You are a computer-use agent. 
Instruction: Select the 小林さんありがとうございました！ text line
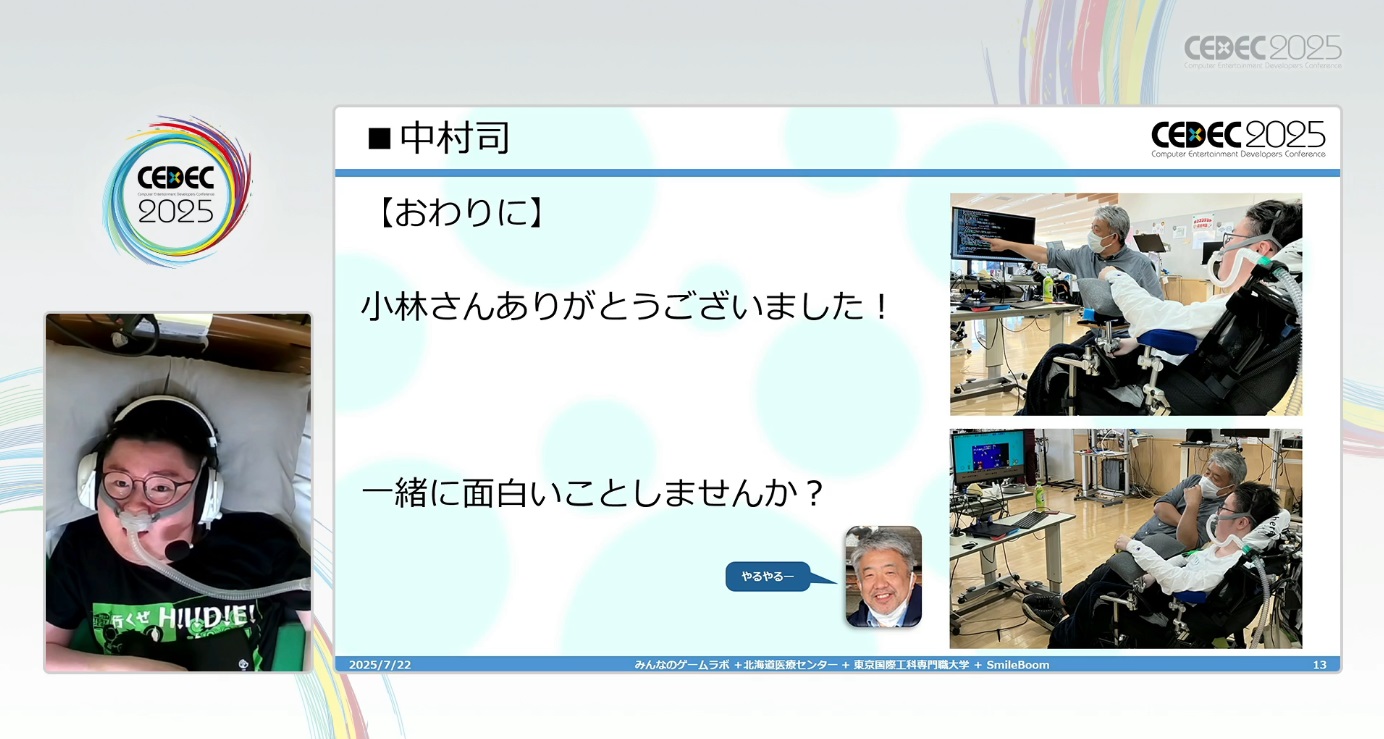(x=625, y=306)
